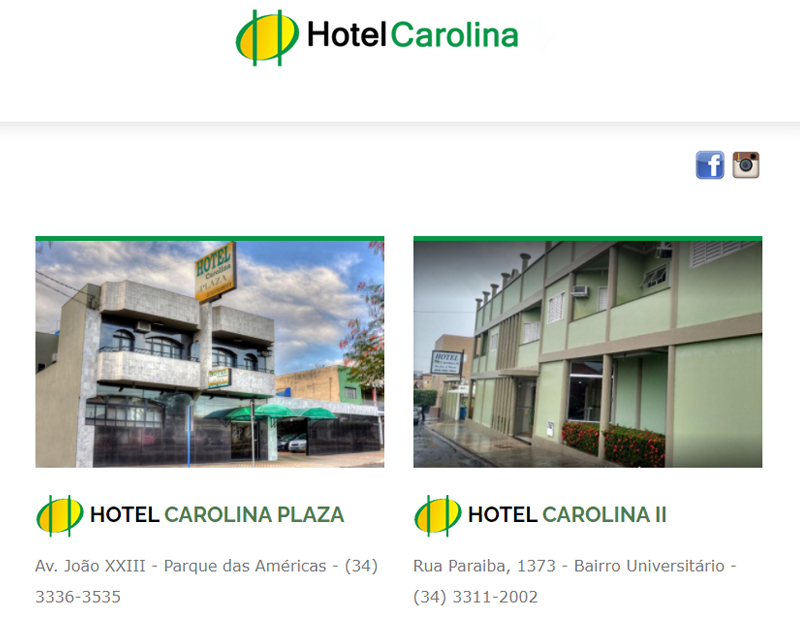Click the street sign in the Carolina II photo

click(447, 362)
